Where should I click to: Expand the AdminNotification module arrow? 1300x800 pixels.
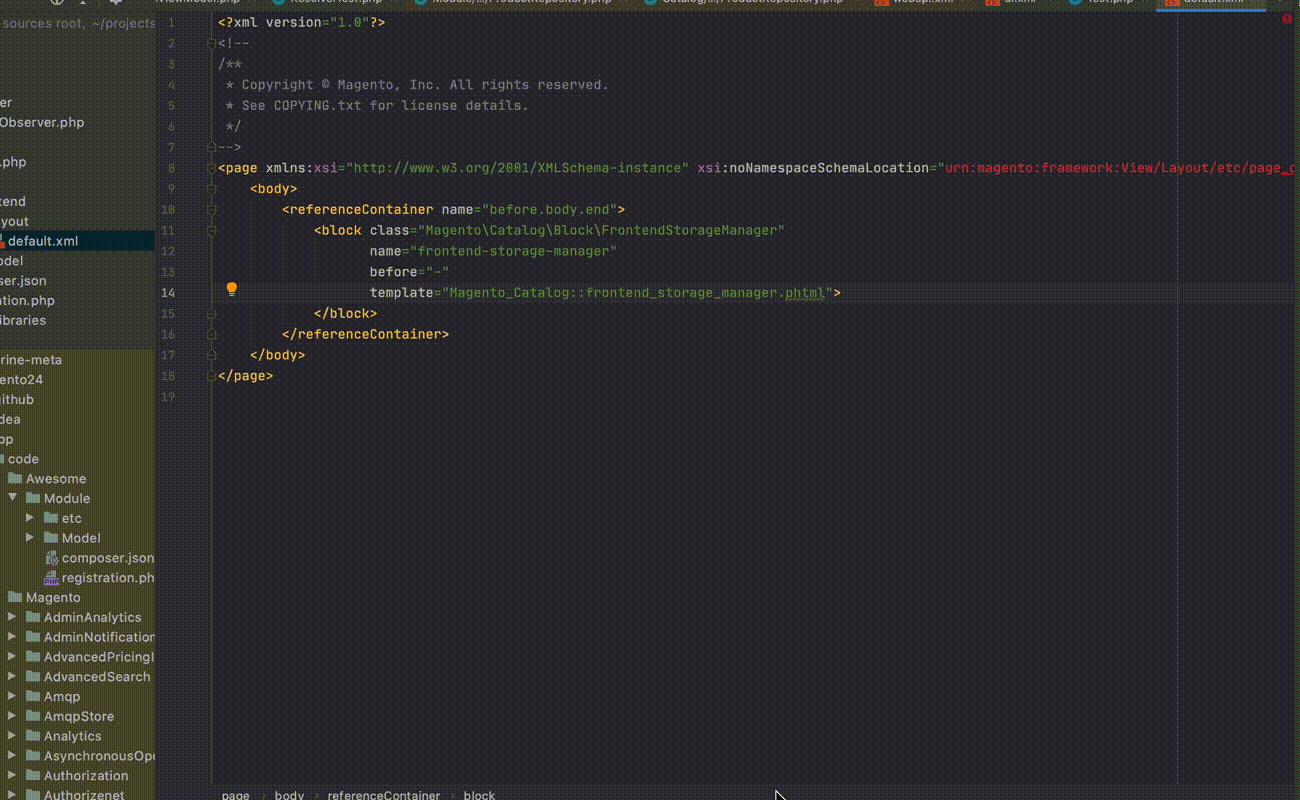[x=12, y=637]
